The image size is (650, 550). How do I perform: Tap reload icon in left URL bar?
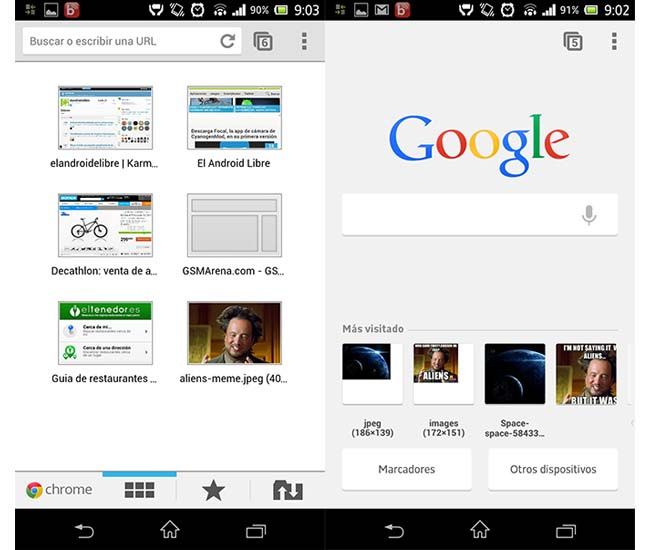click(x=228, y=41)
